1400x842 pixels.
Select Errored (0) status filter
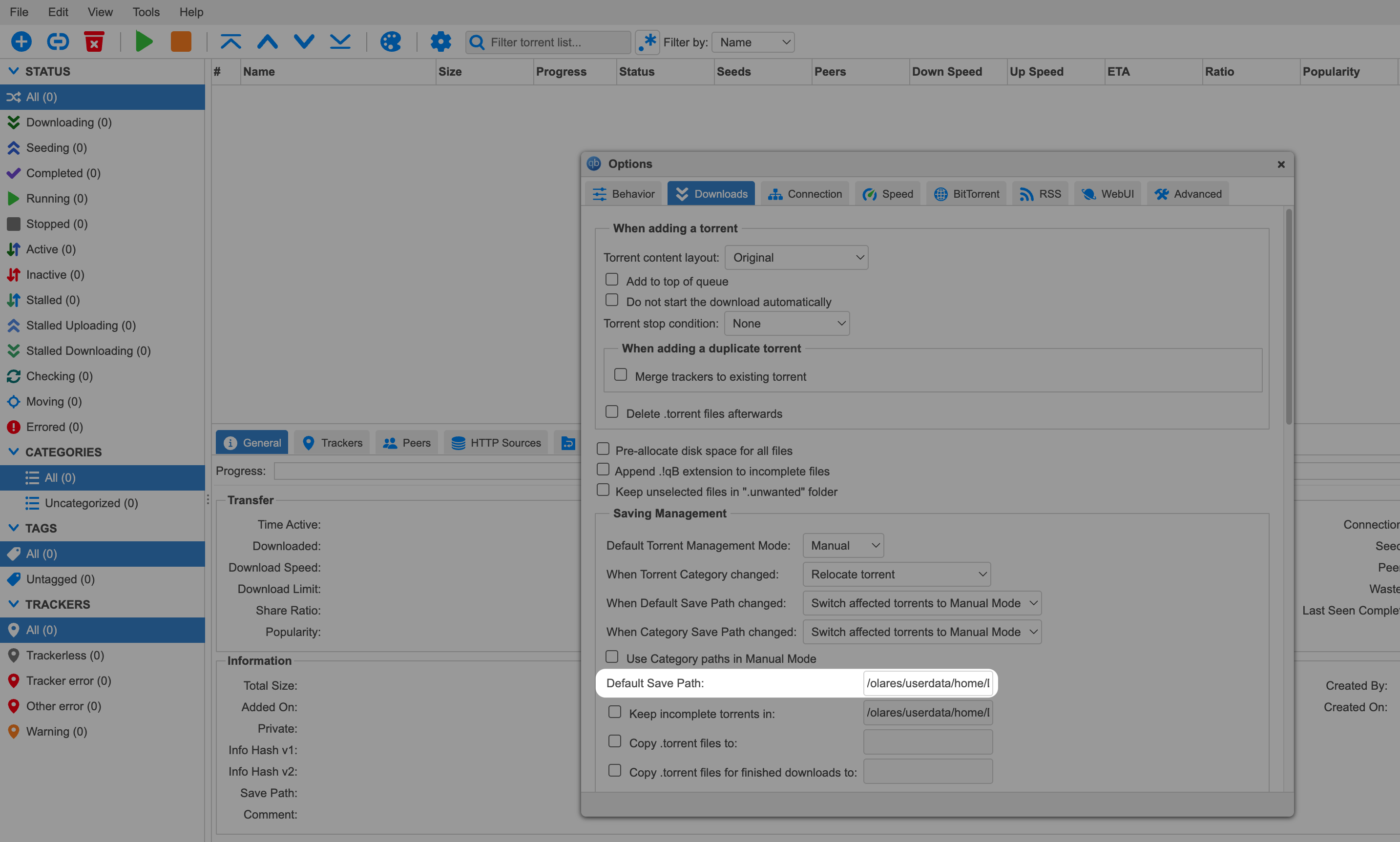102,427
